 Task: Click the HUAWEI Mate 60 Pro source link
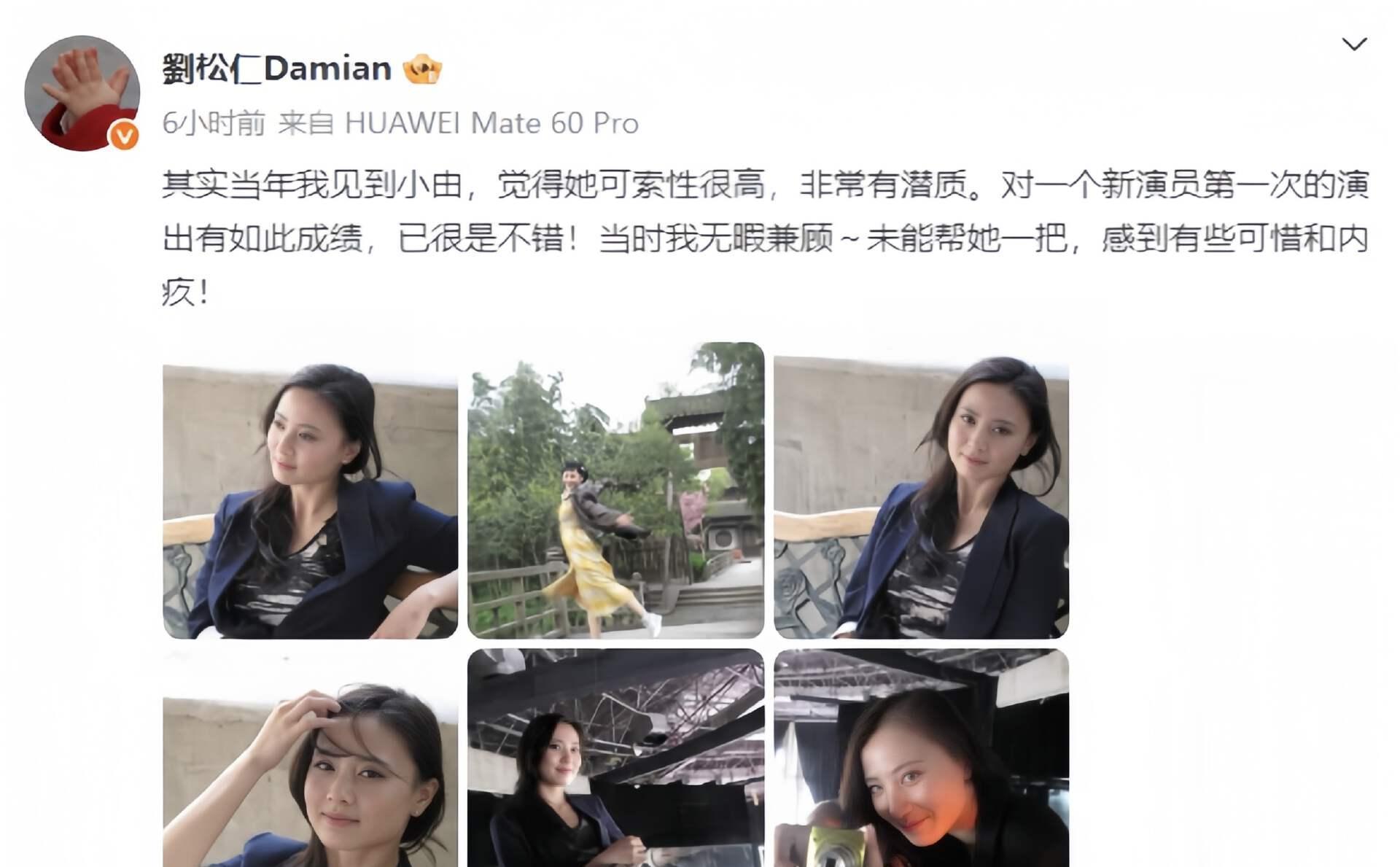[x=491, y=123]
